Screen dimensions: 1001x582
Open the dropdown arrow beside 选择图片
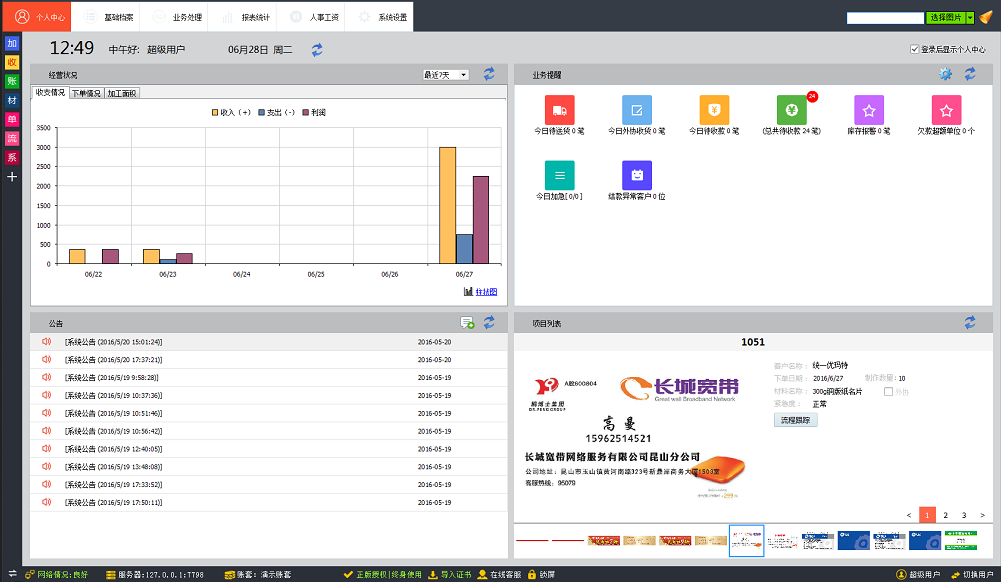point(970,18)
